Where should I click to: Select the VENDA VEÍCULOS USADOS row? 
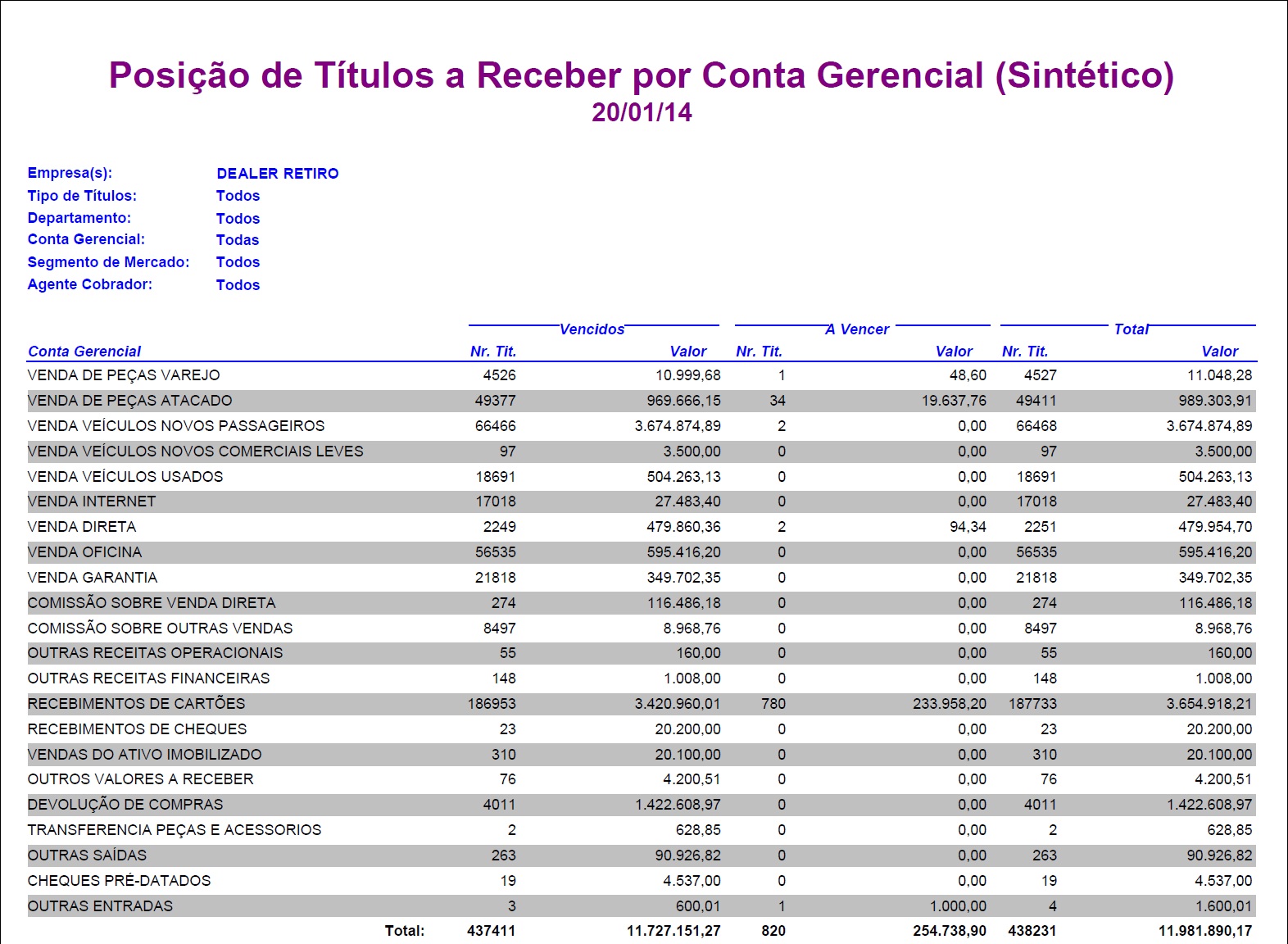[642, 477]
